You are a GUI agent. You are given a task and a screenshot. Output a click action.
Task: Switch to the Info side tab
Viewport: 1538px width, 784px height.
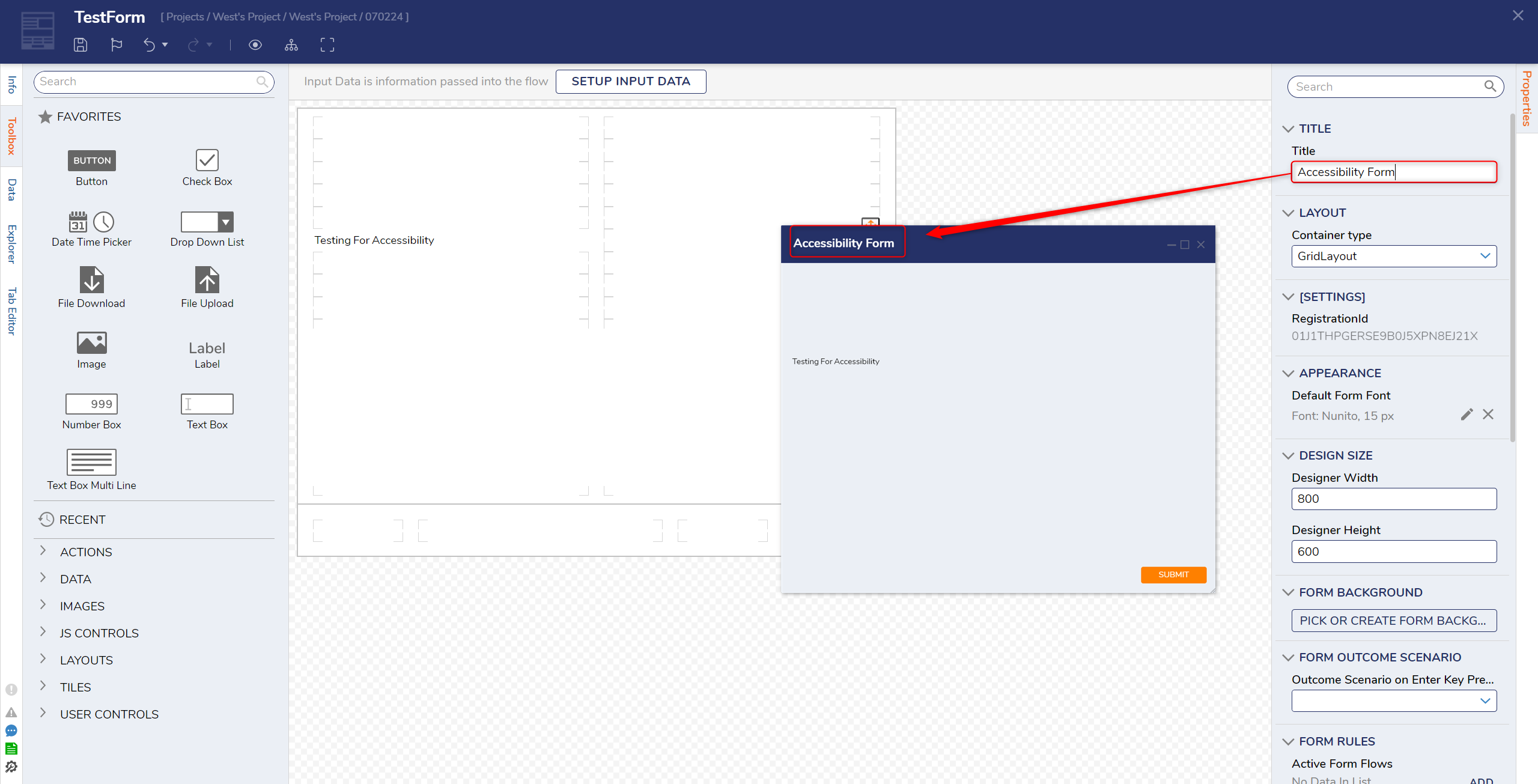(11, 85)
